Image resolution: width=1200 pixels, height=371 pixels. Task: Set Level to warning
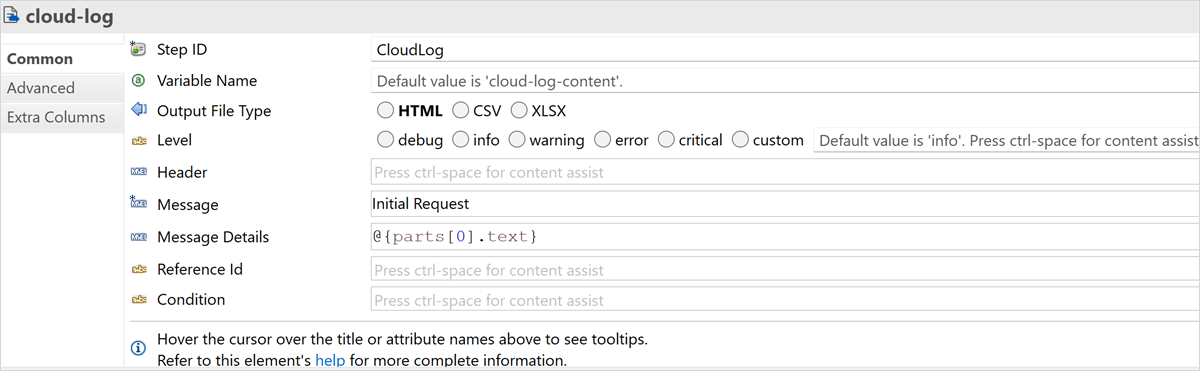[x=517, y=140]
